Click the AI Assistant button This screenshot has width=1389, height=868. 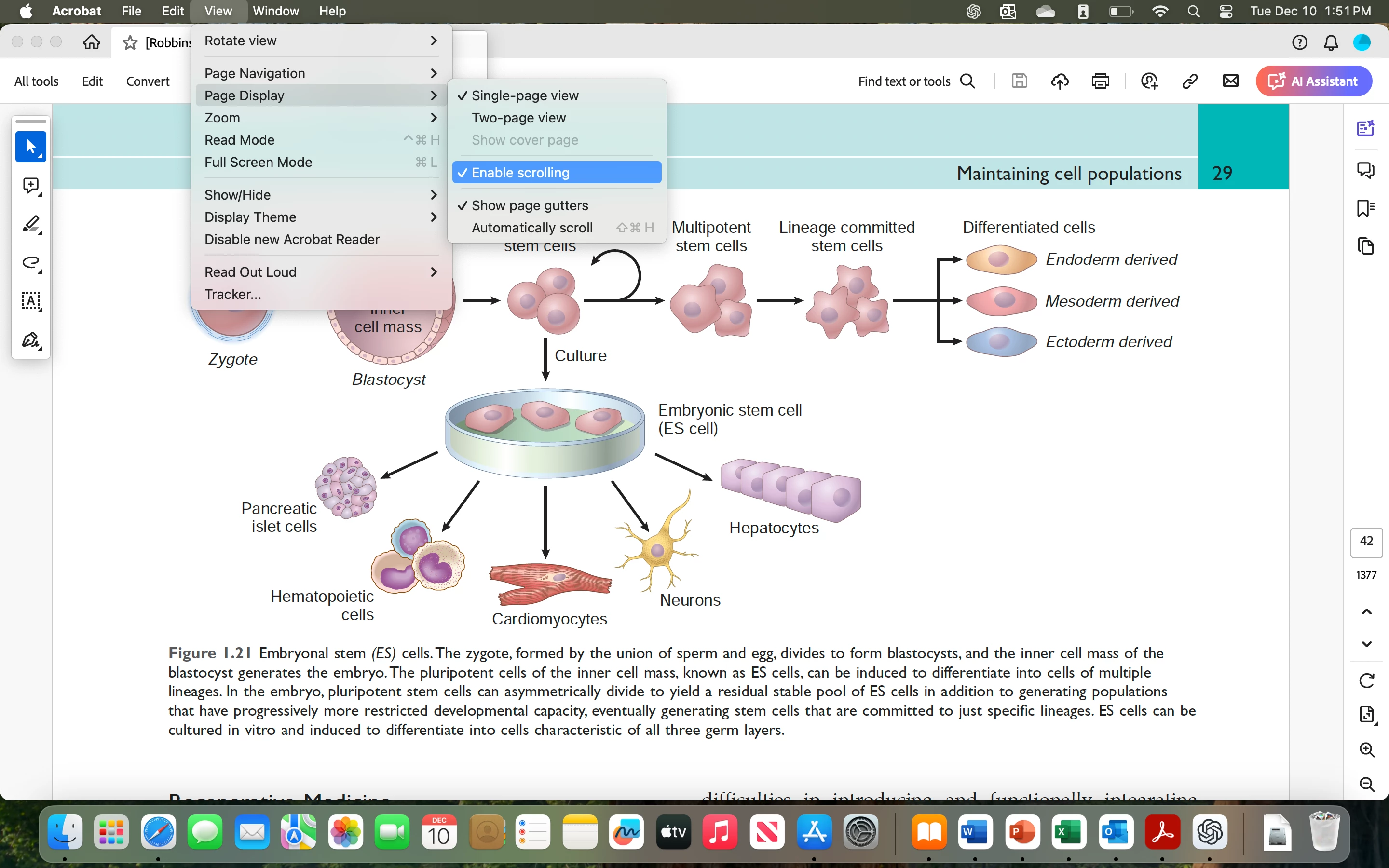click(1313, 81)
